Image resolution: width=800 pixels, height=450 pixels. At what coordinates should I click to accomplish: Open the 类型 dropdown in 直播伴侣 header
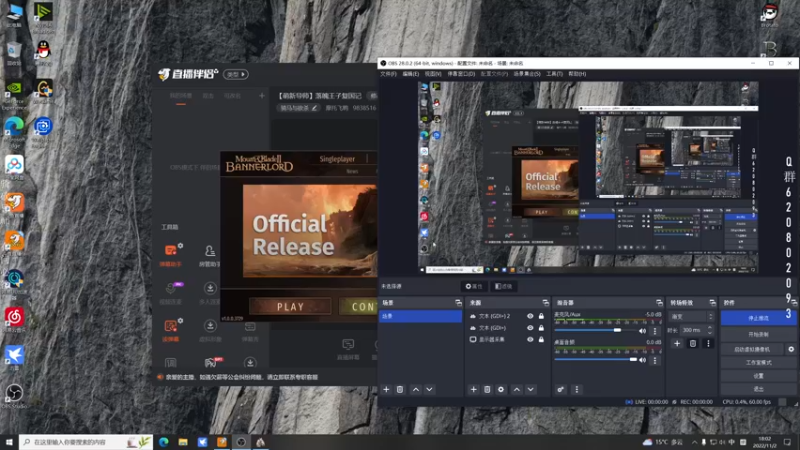[236, 74]
